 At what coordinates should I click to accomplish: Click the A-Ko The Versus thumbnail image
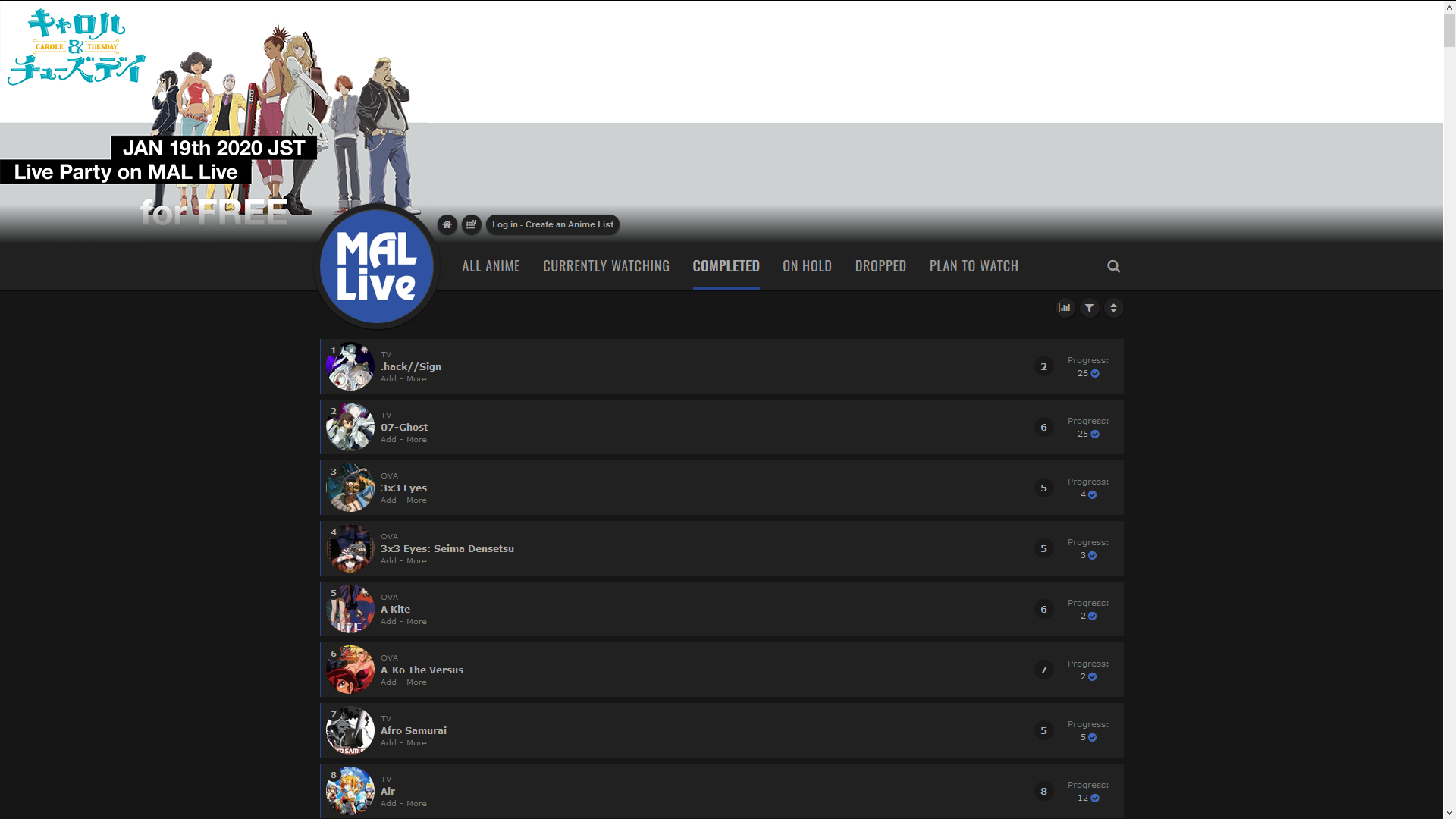[x=350, y=670]
